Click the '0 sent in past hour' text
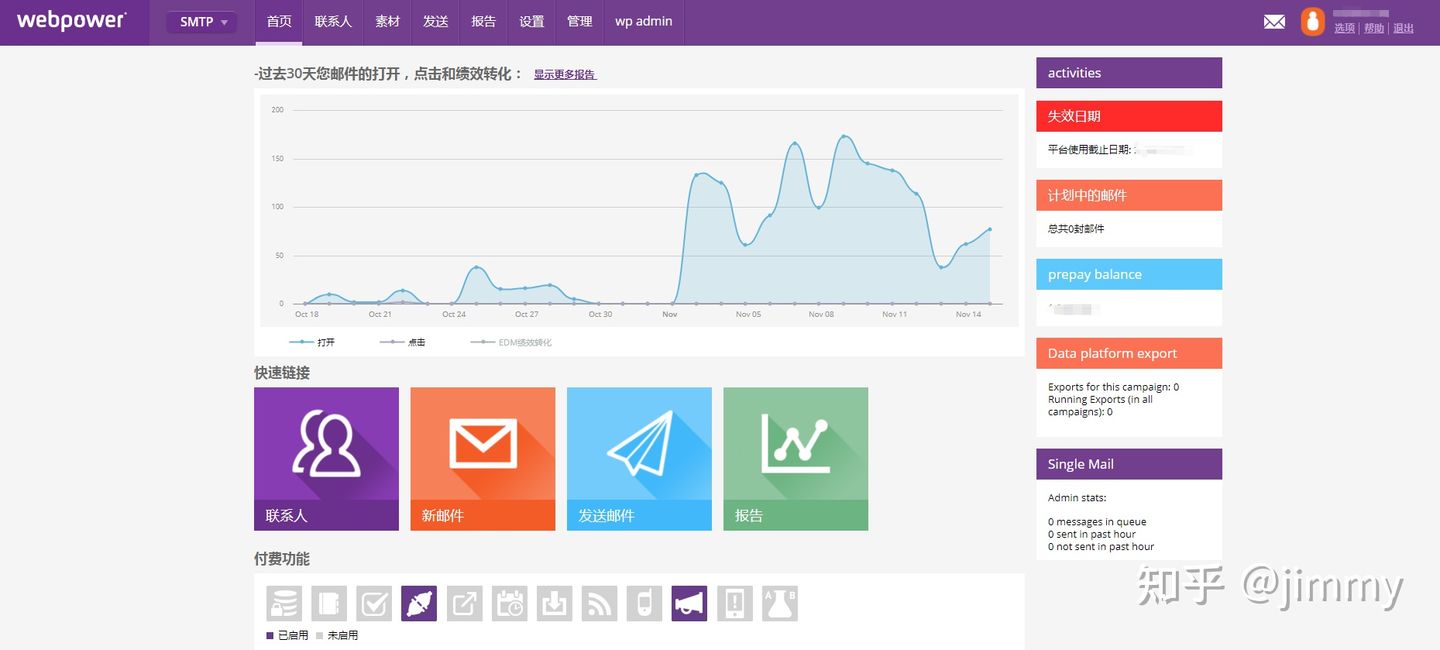 1092,534
